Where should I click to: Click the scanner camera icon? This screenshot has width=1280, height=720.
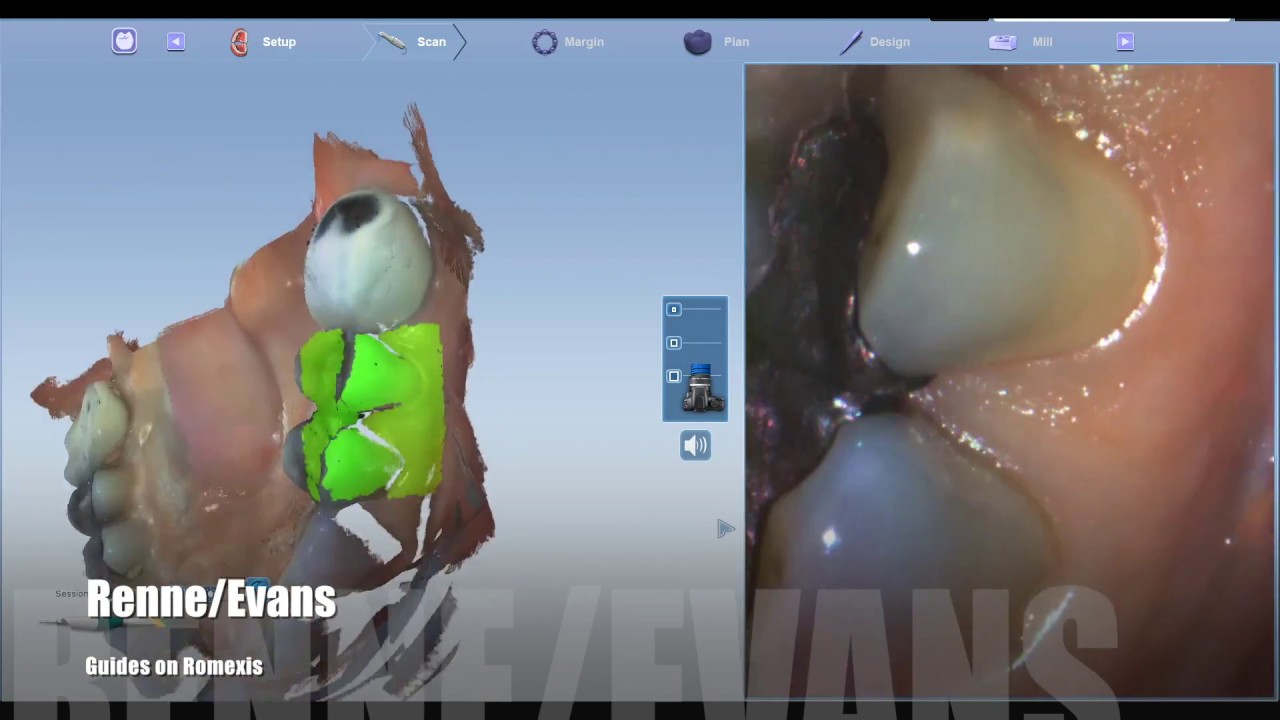point(703,389)
